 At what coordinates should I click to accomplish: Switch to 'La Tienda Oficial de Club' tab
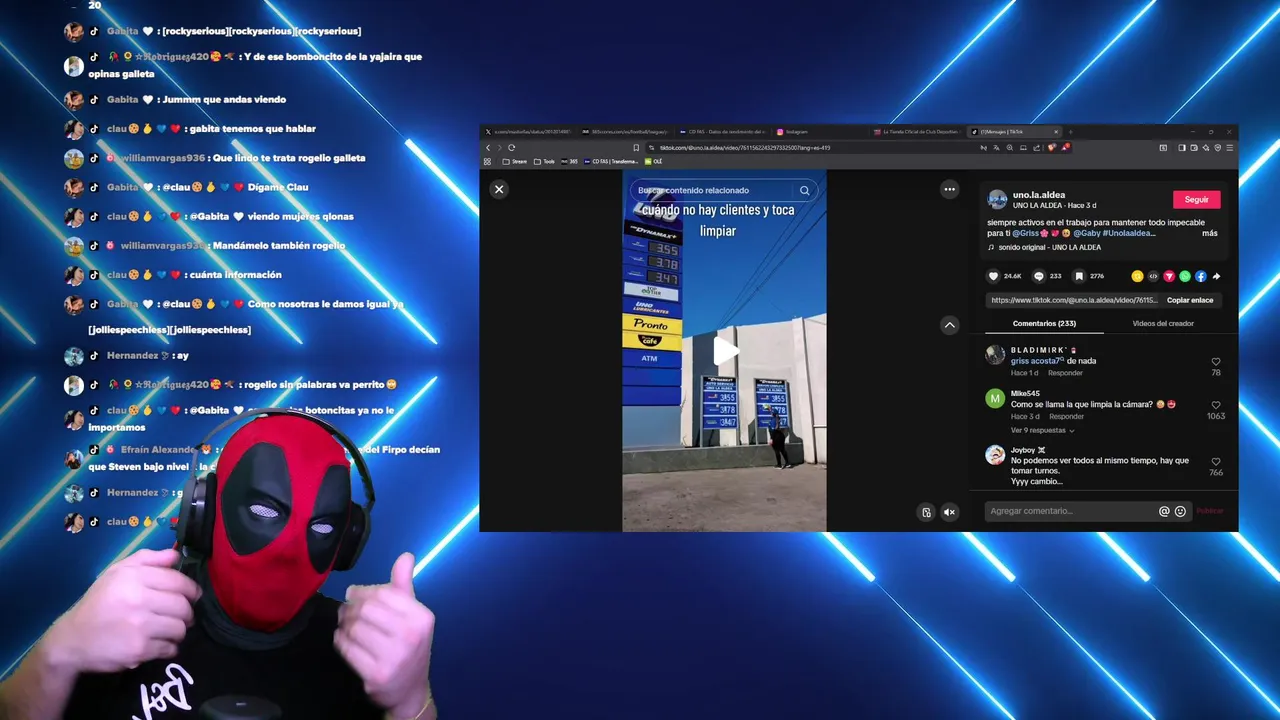(916, 132)
